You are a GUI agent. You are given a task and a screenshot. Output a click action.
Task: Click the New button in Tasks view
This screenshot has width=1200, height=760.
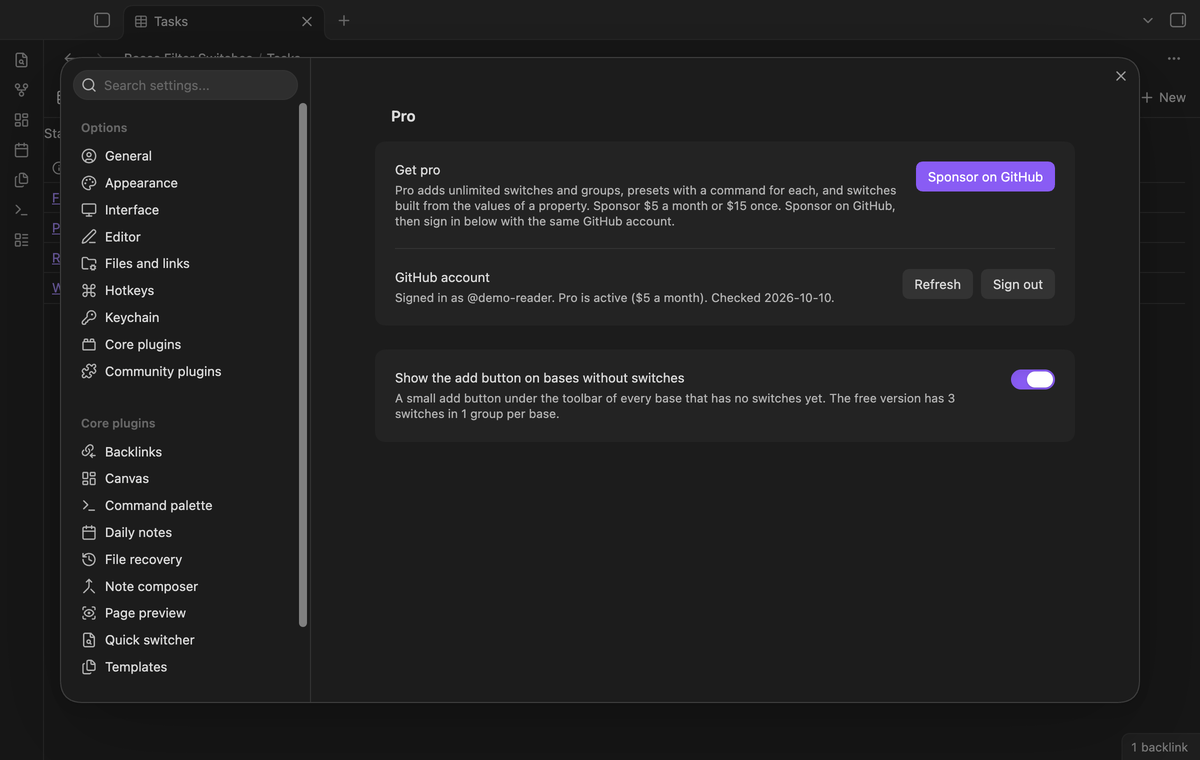coord(1163,97)
